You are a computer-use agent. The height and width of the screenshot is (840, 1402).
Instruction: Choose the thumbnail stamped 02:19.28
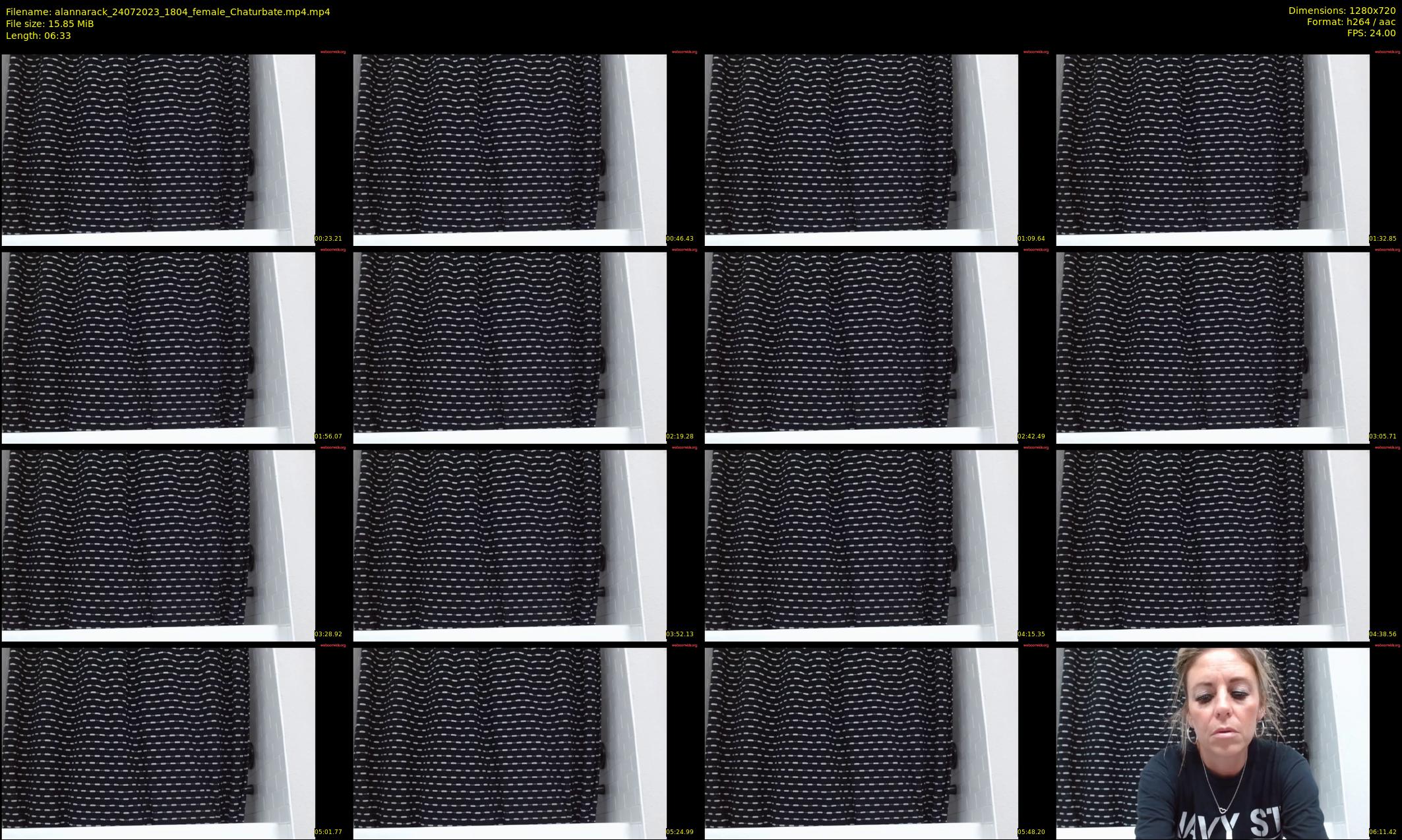click(x=524, y=347)
